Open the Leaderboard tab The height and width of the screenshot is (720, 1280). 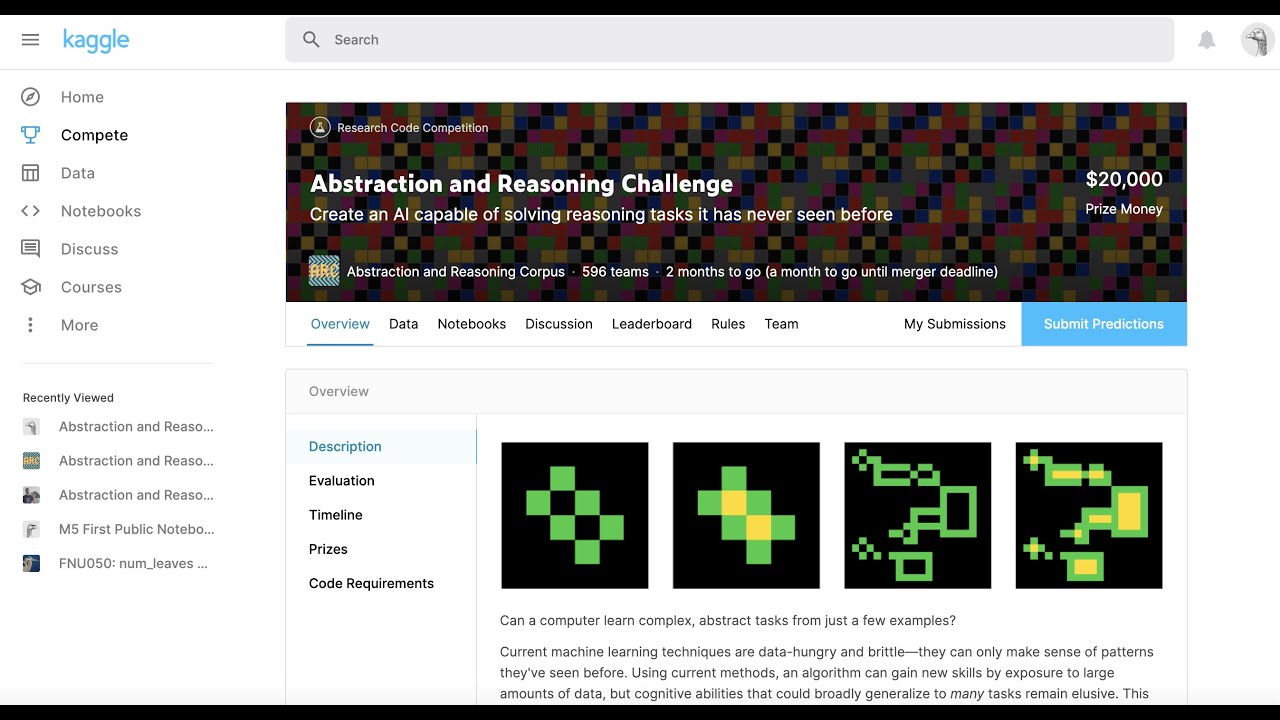coord(652,324)
